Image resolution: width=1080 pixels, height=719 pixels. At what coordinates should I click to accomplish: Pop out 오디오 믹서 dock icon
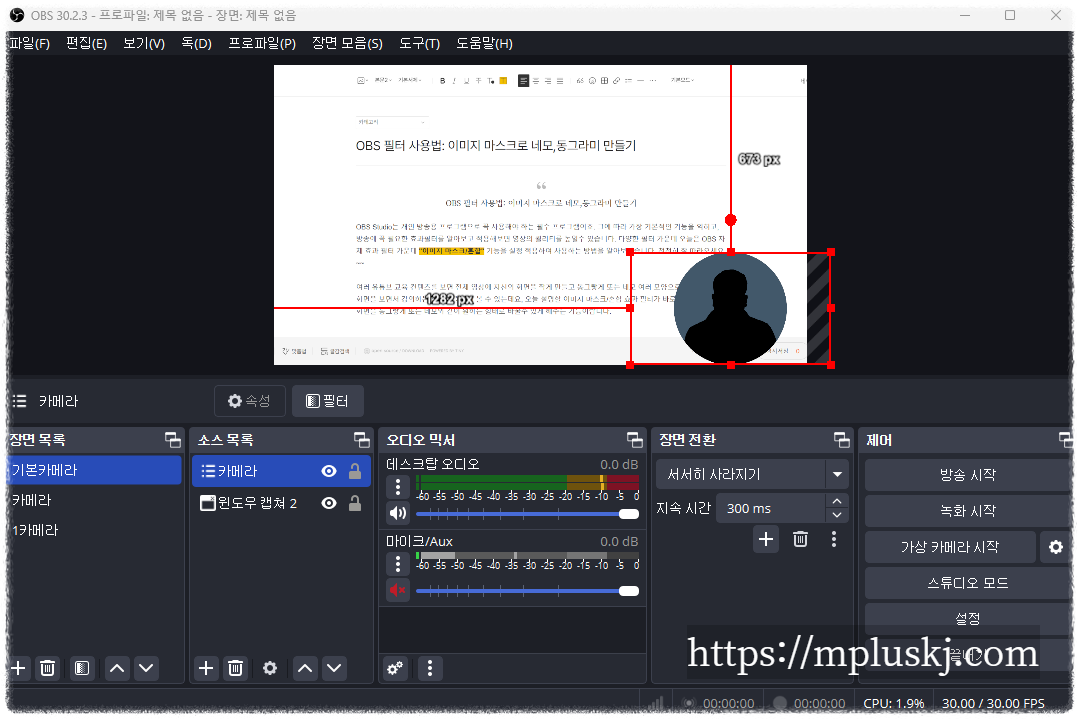click(x=634, y=439)
